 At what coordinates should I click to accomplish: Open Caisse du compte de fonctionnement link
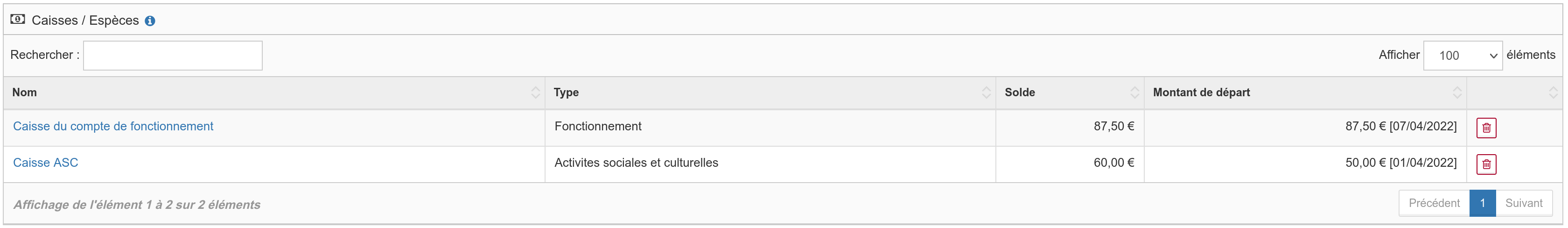113,126
